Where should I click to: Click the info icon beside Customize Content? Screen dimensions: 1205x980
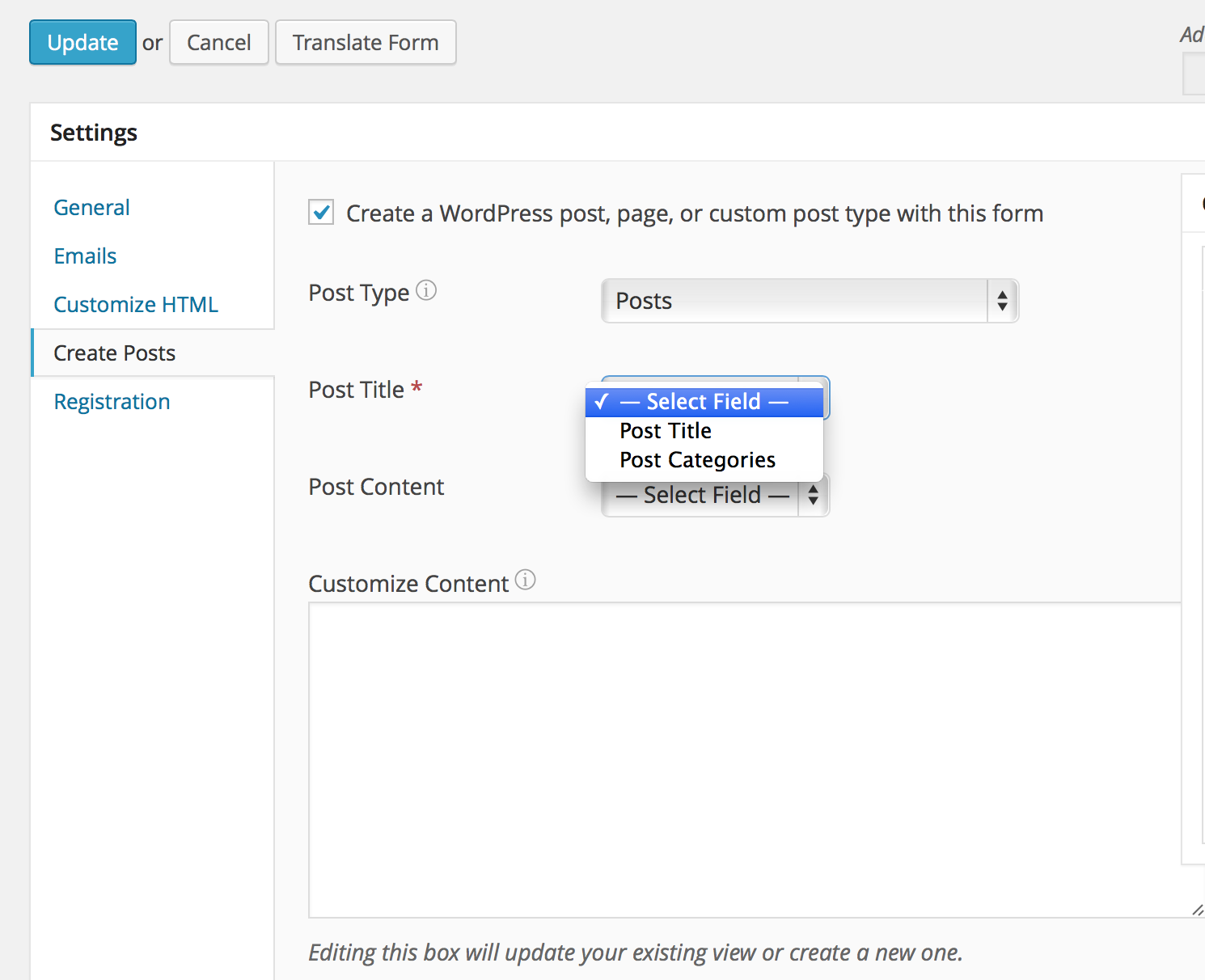click(x=525, y=580)
